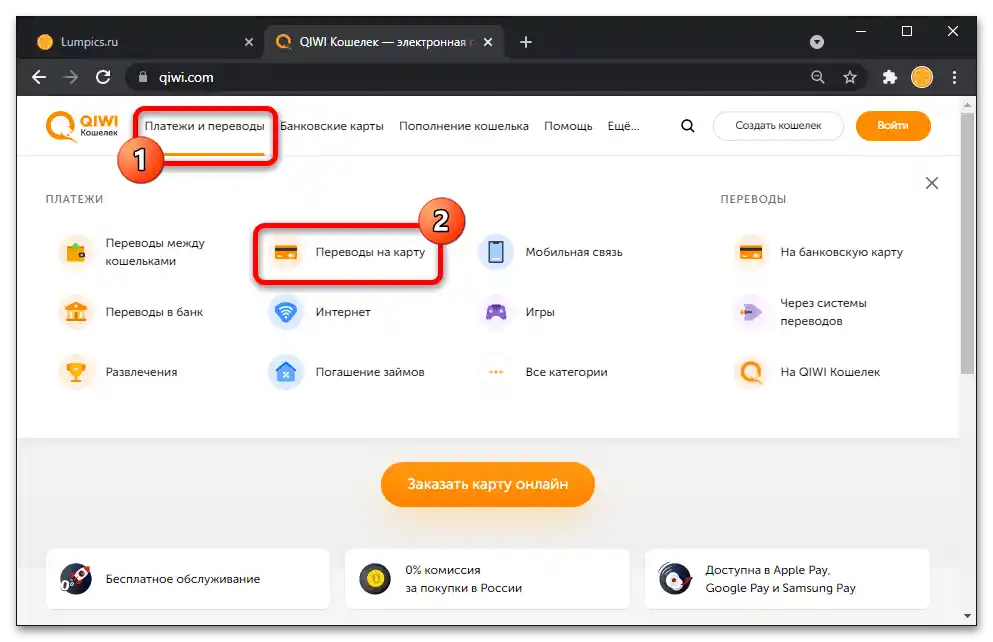Go back with the browser back arrow

click(39, 77)
